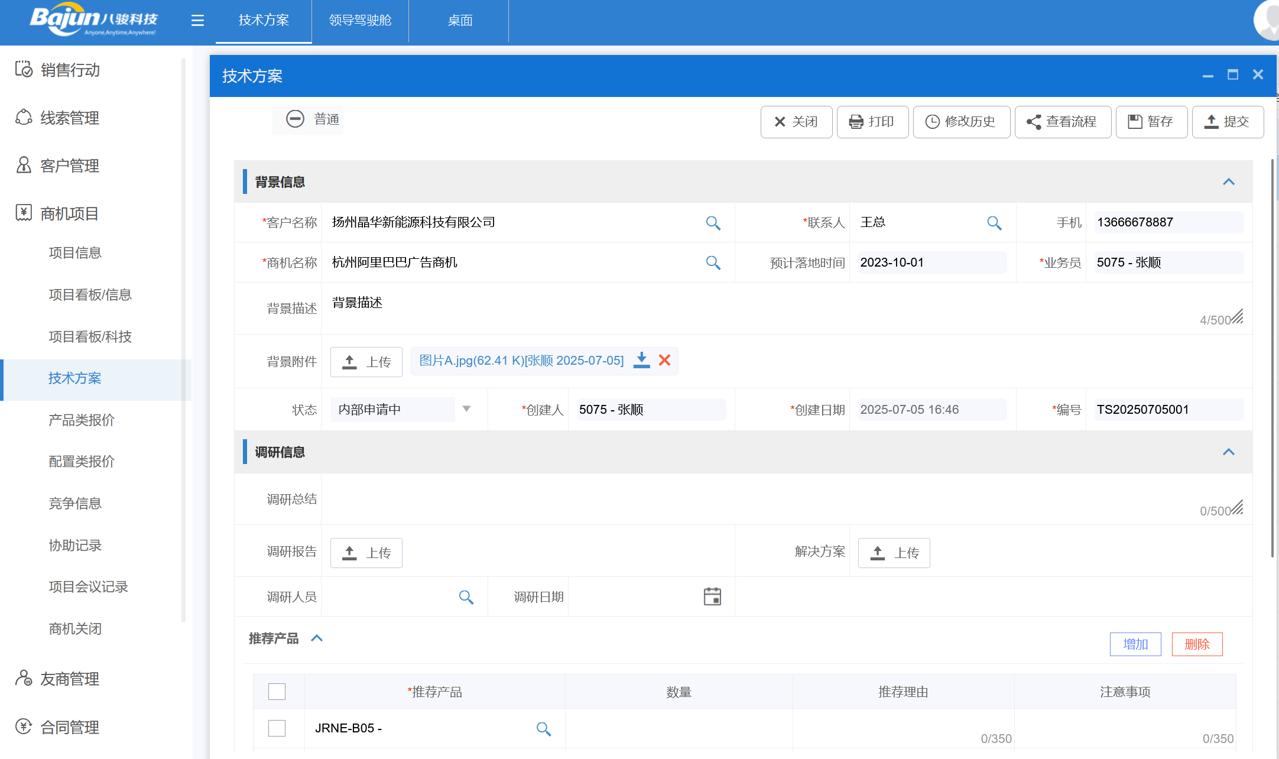1279x759 pixels.
Task: Open the 客户名称 search magnifier
Action: 713,222
